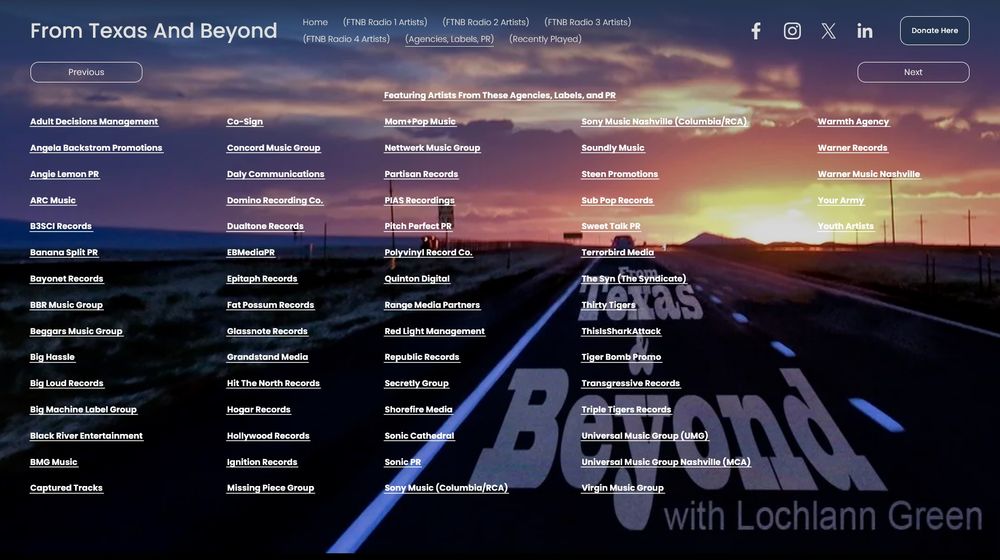
Task: Open the Bayonet Records link
Action: 66,278
